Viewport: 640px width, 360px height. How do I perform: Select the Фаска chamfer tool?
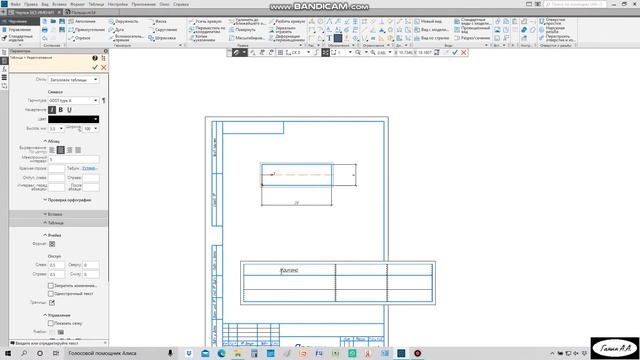coord(157,21)
